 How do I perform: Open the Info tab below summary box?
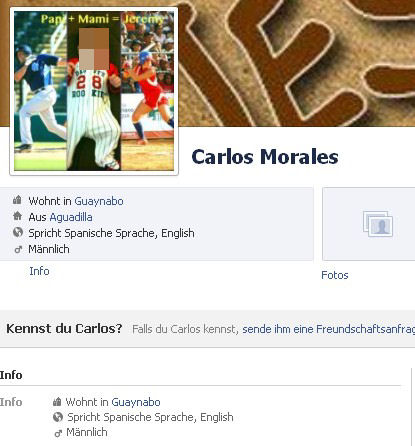[39, 271]
